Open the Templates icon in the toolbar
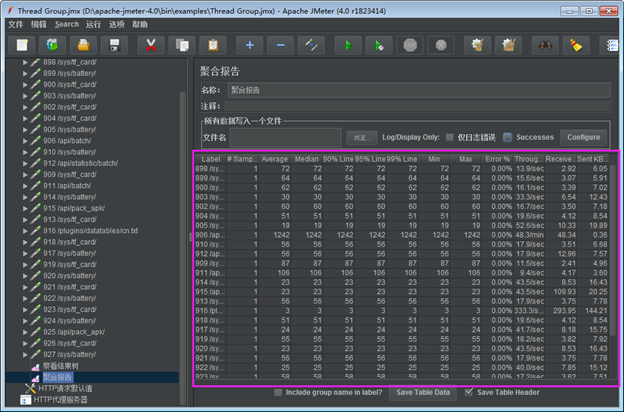The image size is (624, 412). pos(53,45)
